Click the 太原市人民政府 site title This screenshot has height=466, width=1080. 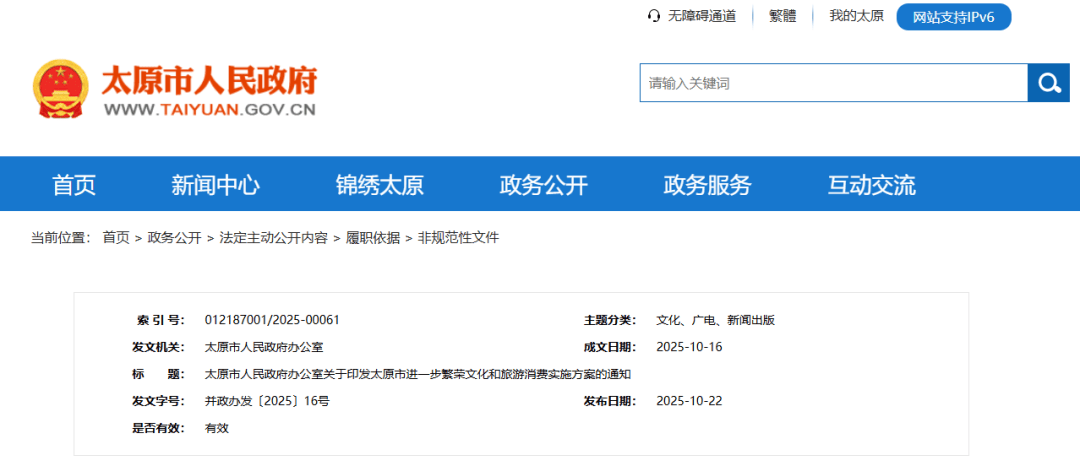pos(208,81)
